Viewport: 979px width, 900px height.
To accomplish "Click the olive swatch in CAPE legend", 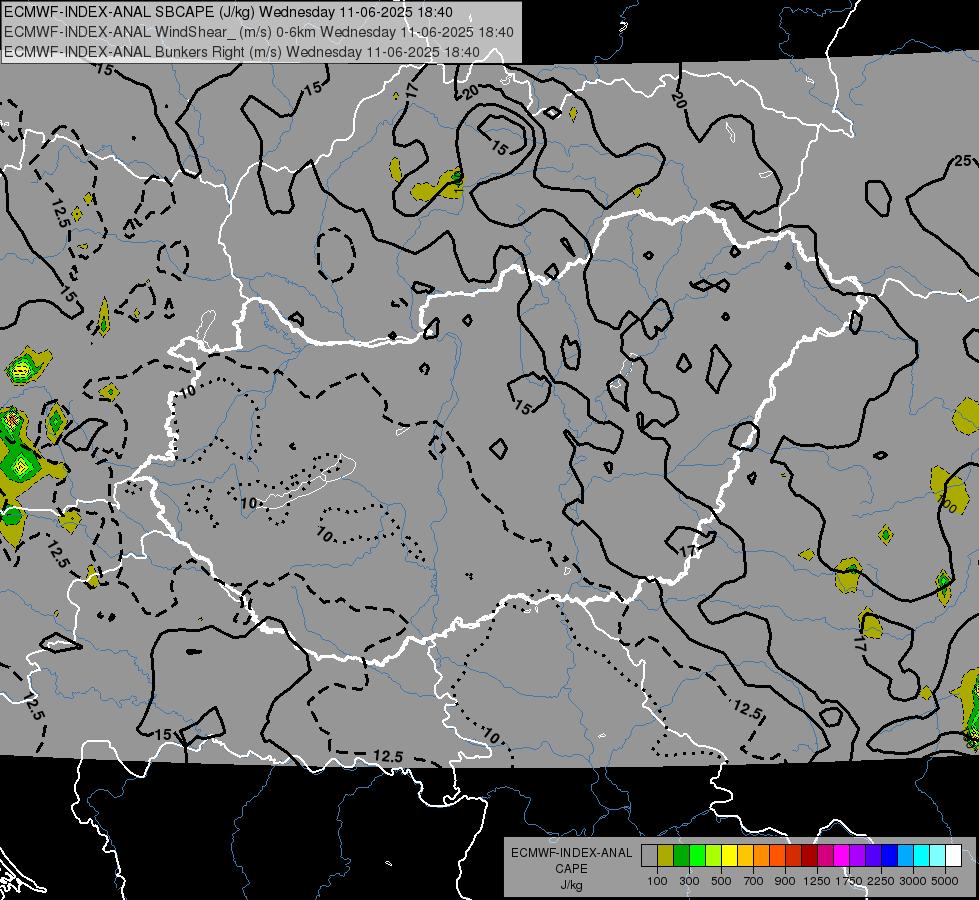I will pyautogui.click(x=666, y=856).
